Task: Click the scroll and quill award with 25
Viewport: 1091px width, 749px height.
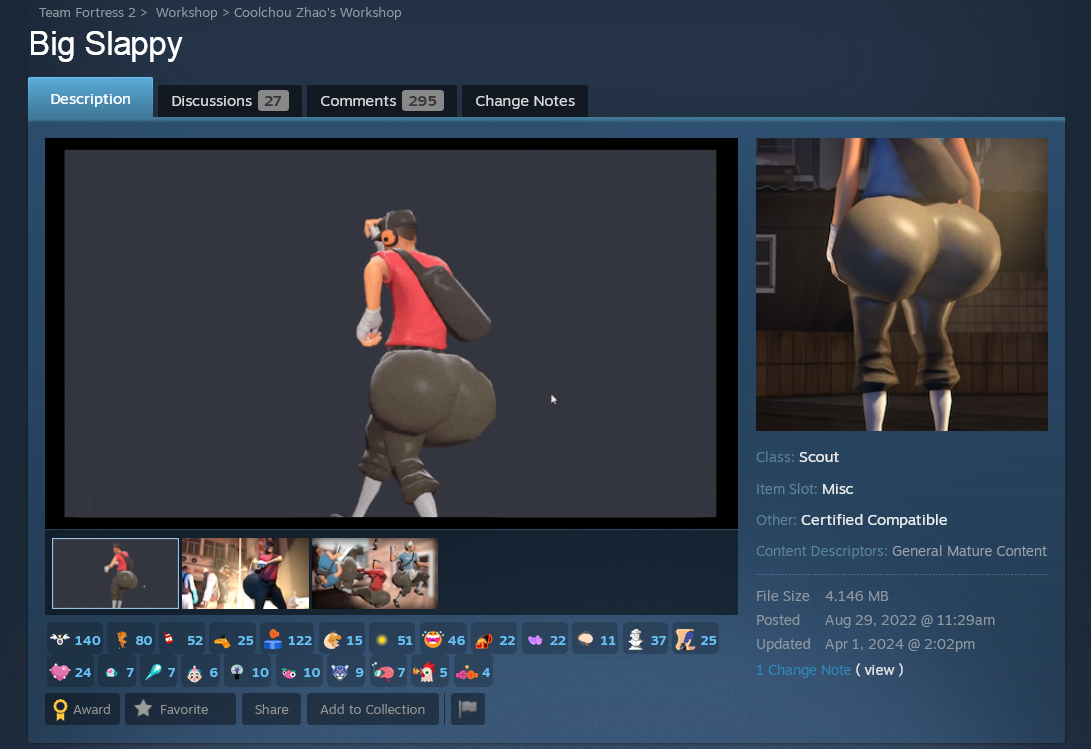Action: pyautogui.click(x=696, y=640)
